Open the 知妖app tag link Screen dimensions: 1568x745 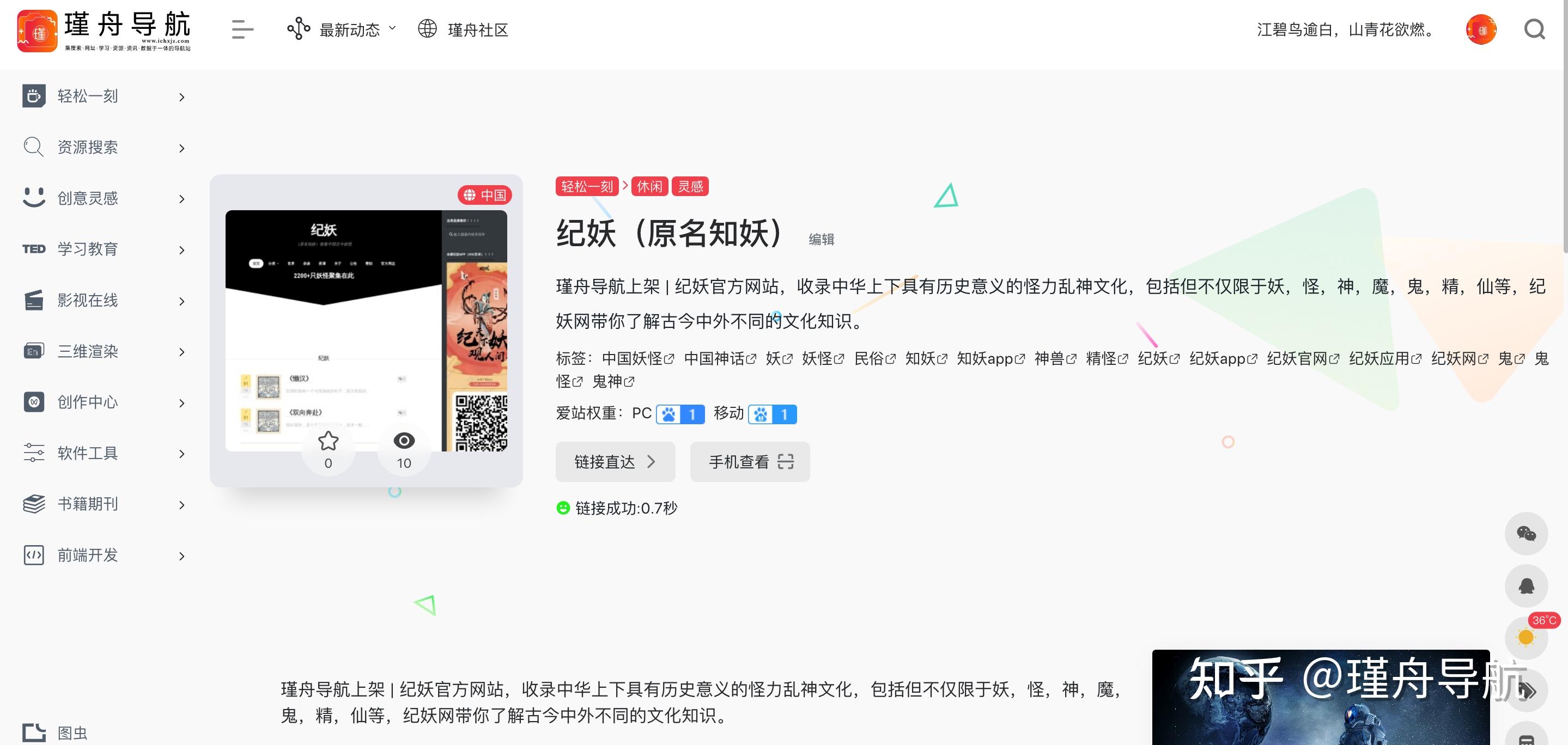click(x=991, y=358)
